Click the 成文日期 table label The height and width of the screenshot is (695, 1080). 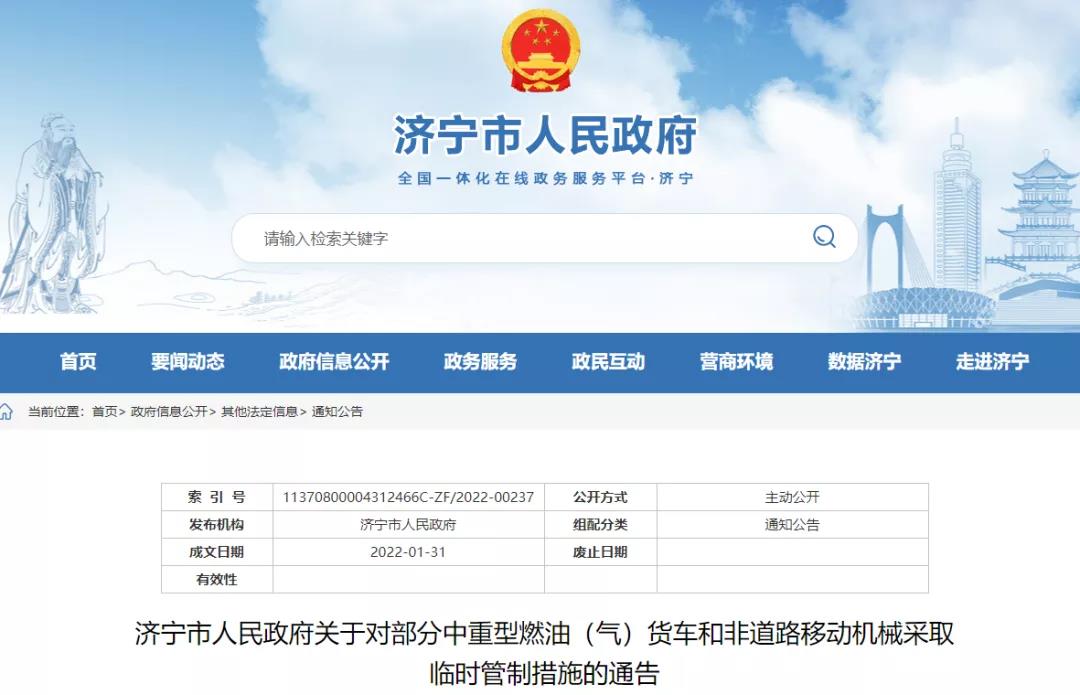216,552
